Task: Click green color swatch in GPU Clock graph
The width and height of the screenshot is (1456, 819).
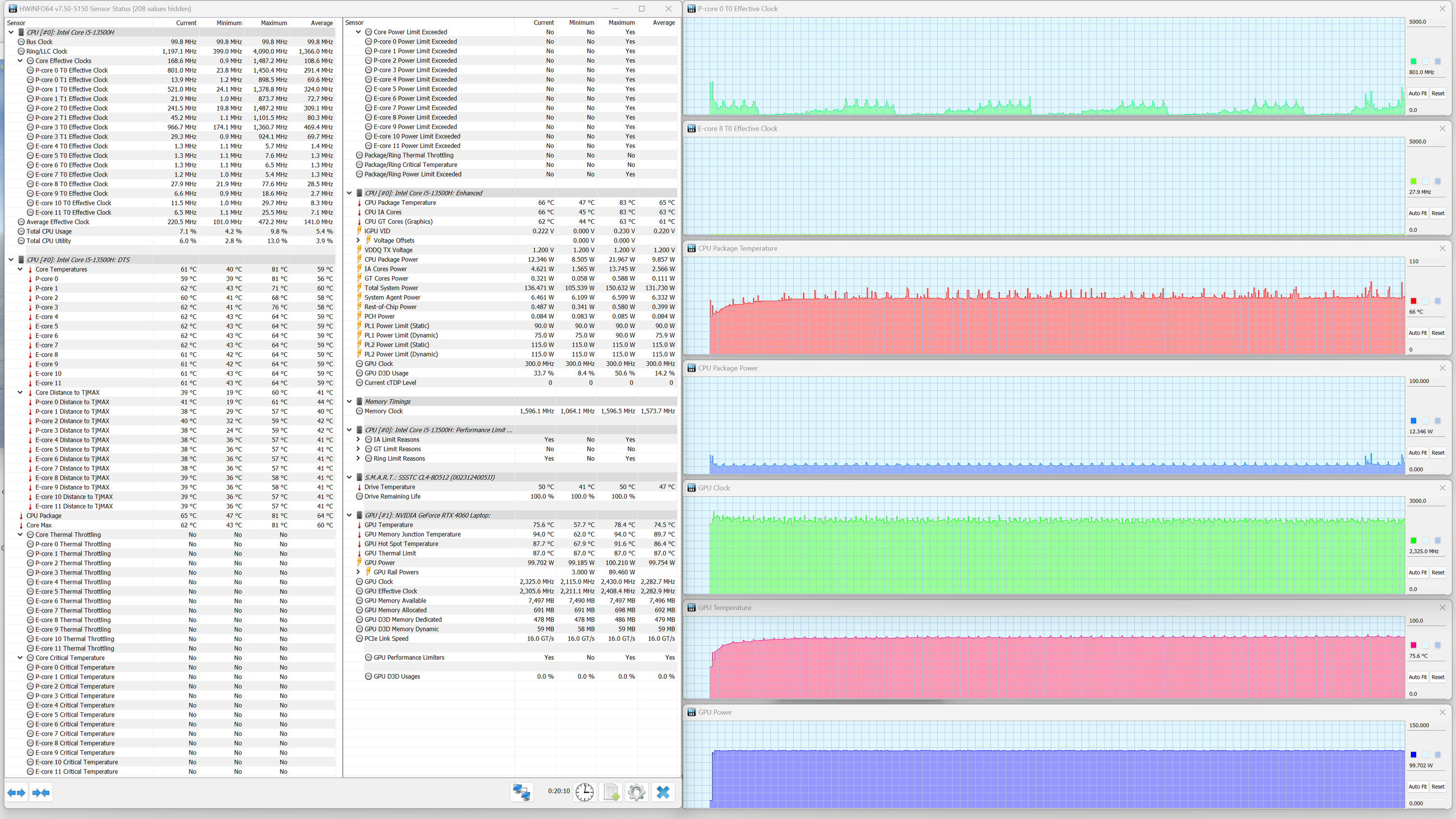Action: point(1413,541)
